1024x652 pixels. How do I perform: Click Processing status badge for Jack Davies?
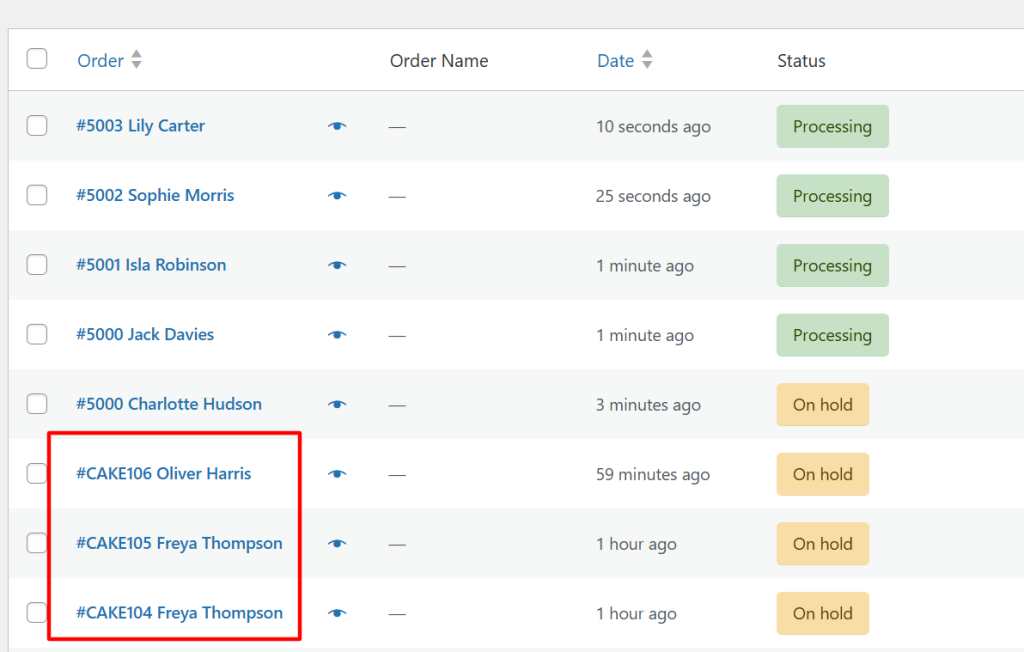(x=832, y=335)
